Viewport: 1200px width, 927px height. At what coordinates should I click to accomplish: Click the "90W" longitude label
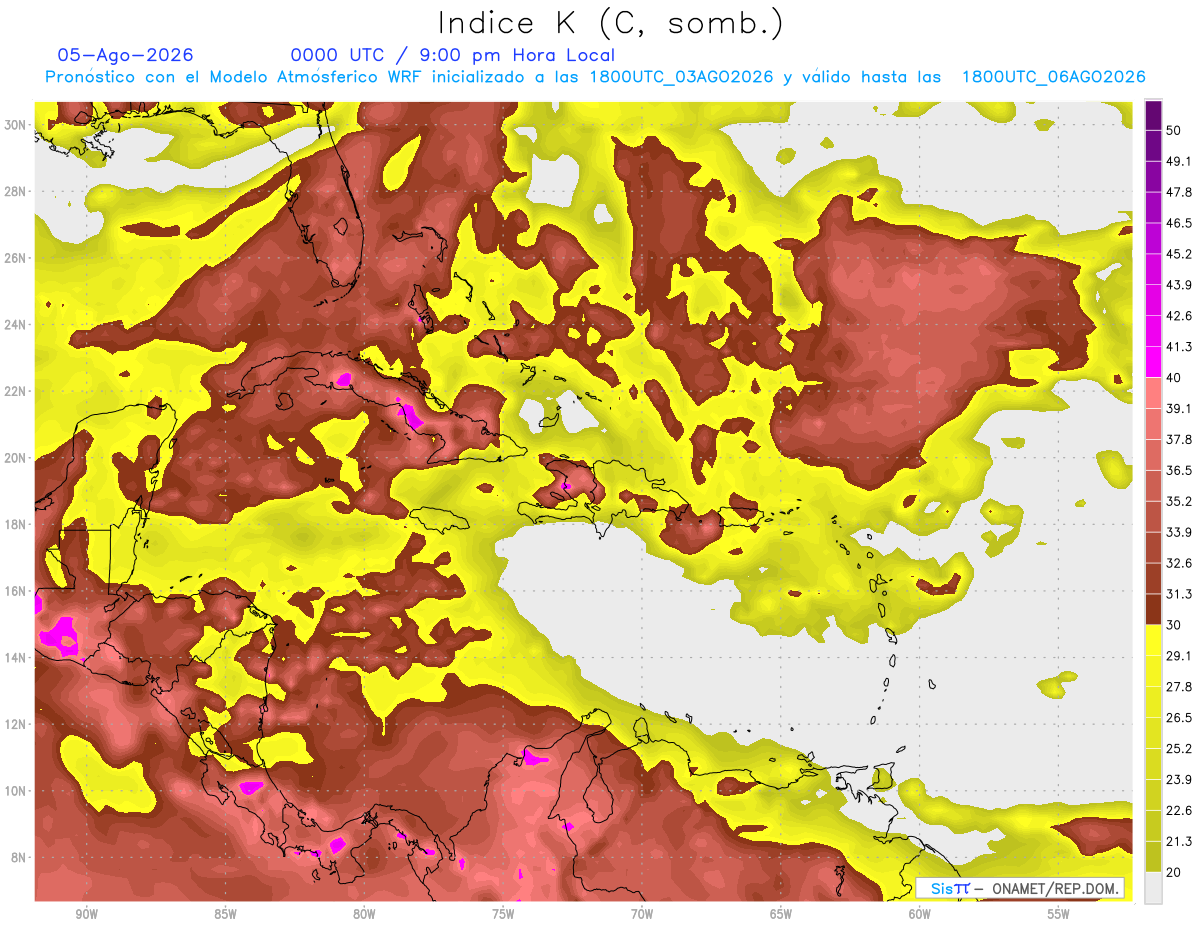[x=86, y=914]
